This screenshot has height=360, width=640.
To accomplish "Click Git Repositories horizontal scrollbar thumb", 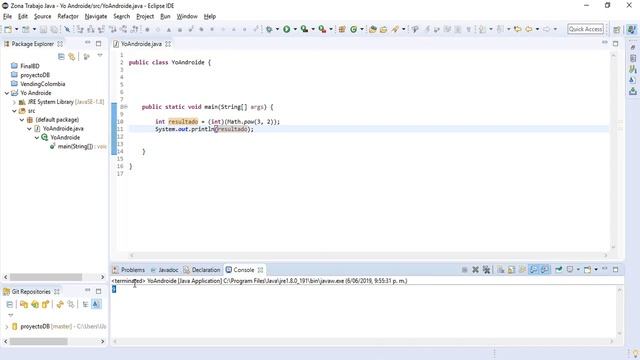I will pyautogui.click(x=39, y=341).
